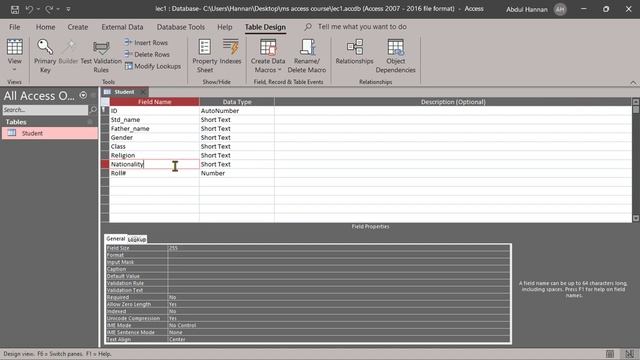Click the Std_name field name cell
Viewport: 640px width, 360px height.
point(154,120)
